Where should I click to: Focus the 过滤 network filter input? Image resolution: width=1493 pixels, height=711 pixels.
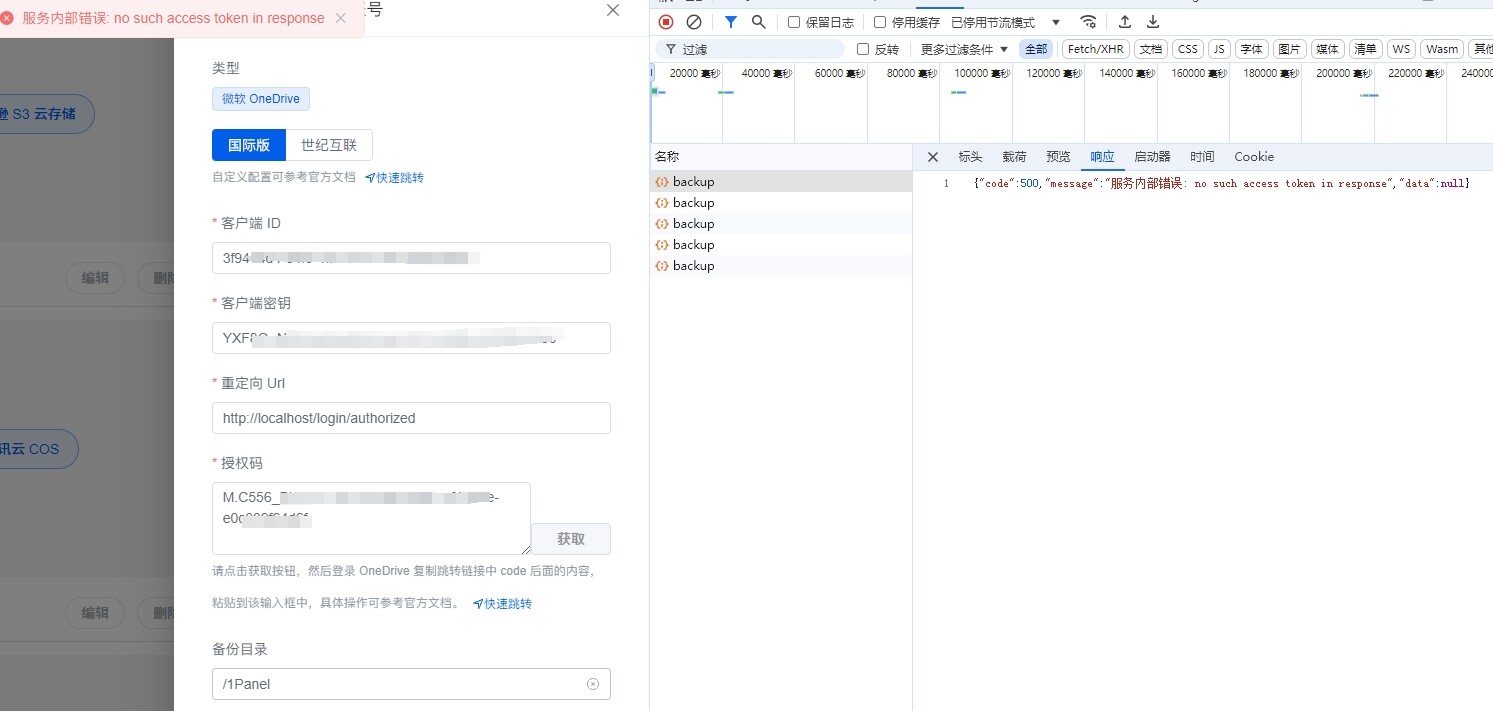tap(750, 49)
